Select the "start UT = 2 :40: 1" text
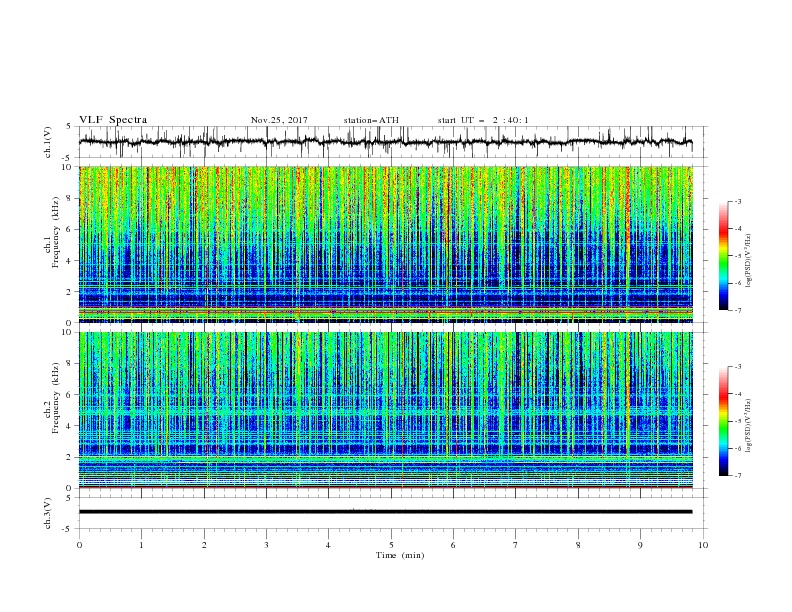 point(483,120)
